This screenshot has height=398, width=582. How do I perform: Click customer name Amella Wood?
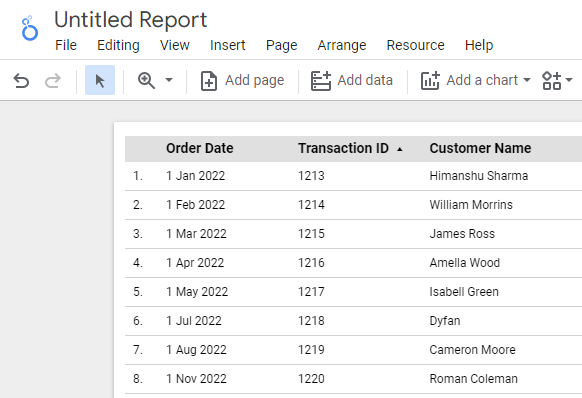pyautogui.click(x=465, y=262)
